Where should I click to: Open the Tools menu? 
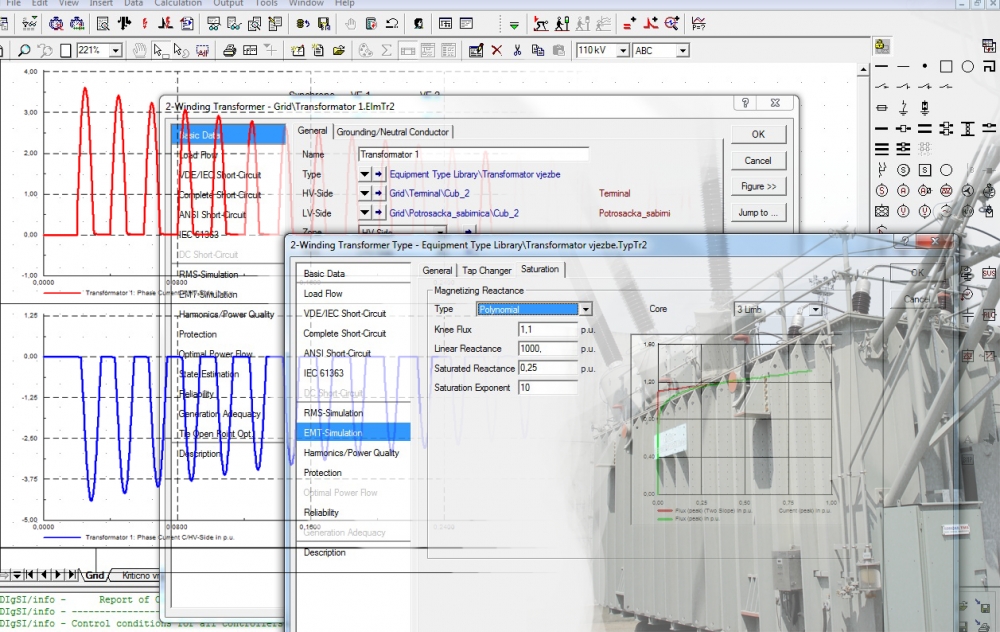266,3
